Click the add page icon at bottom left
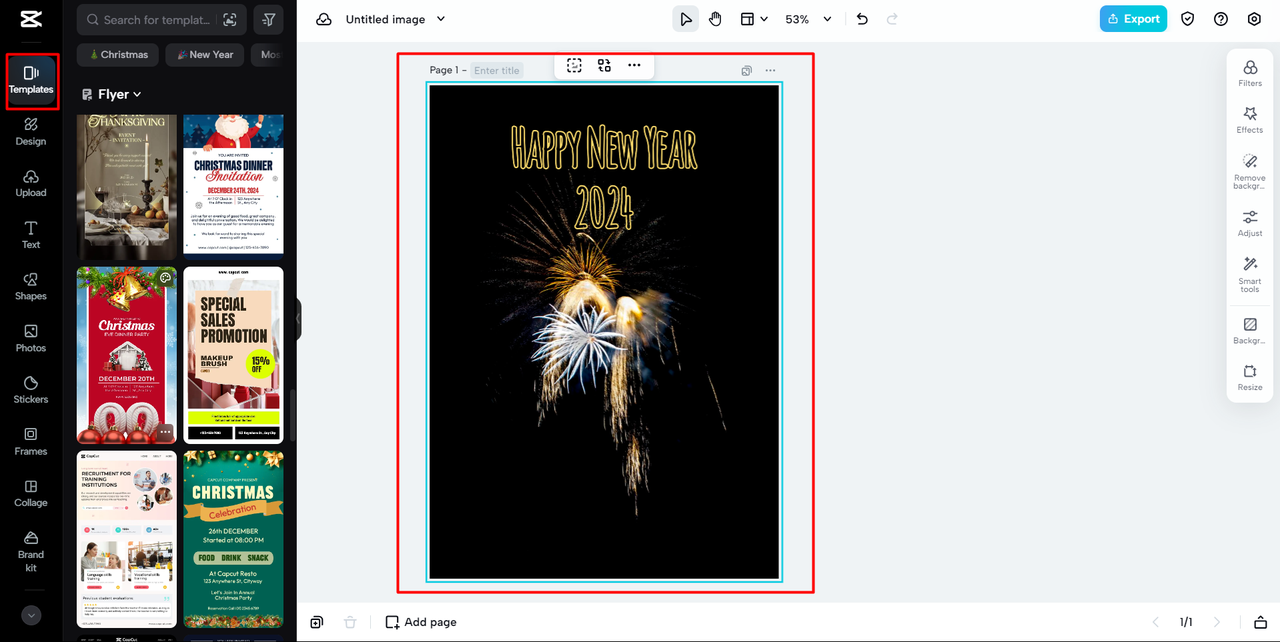This screenshot has width=1280, height=642. coord(317,622)
